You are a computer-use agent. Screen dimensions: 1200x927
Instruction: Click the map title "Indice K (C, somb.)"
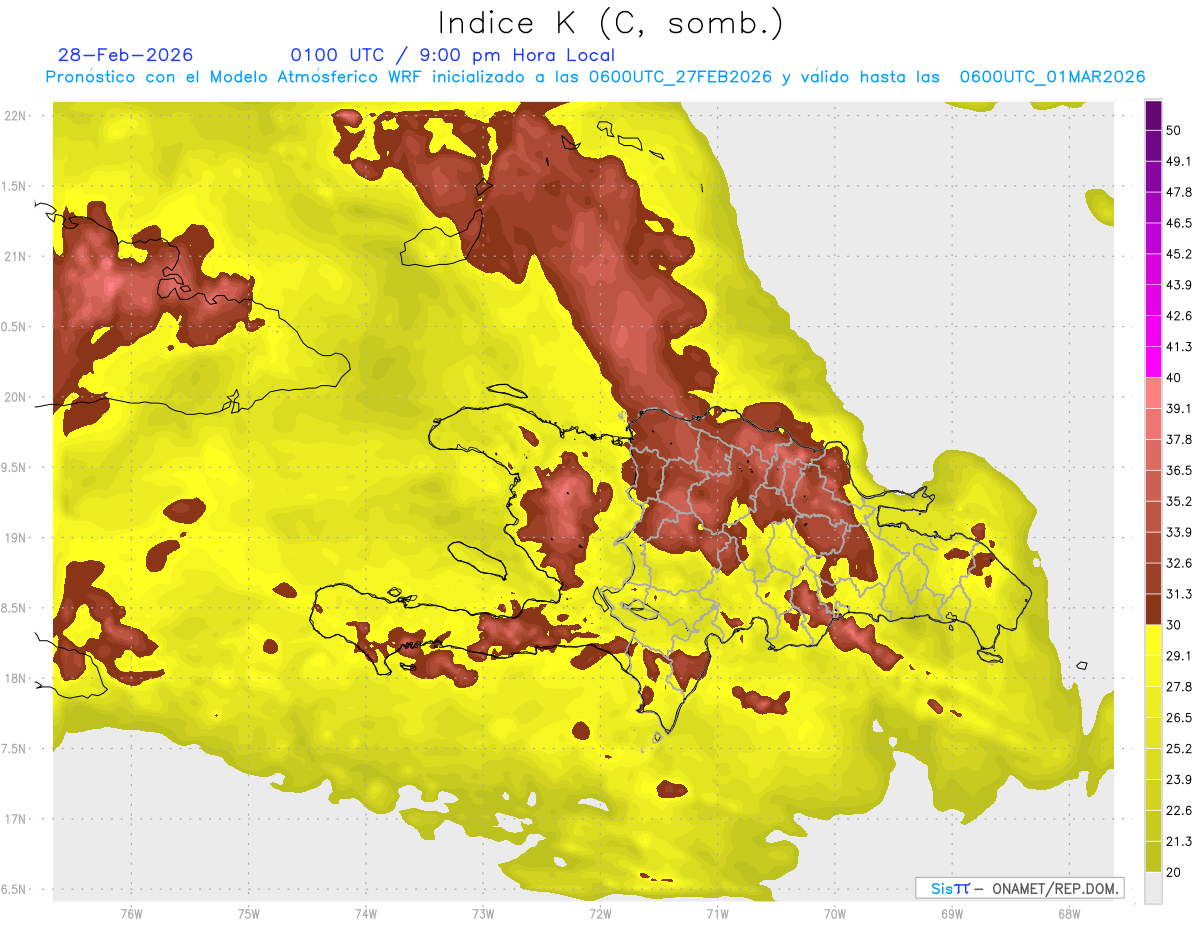coord(610,23)
